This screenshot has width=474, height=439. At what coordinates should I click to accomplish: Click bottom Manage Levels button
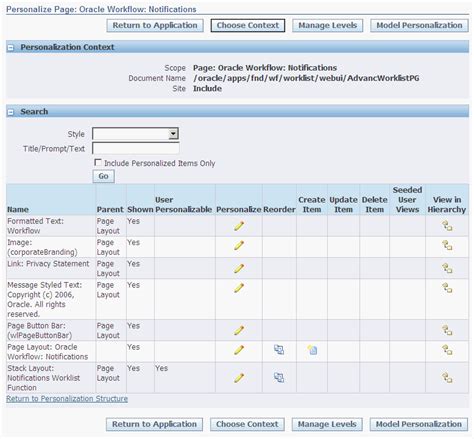pyautogui.click(x=327, y=424)
